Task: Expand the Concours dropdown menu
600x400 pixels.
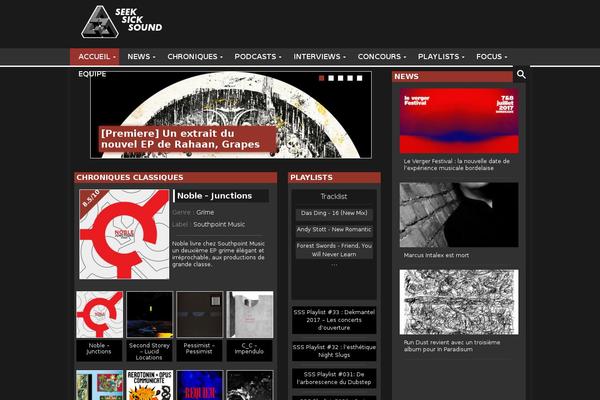Action: point(382,57)
